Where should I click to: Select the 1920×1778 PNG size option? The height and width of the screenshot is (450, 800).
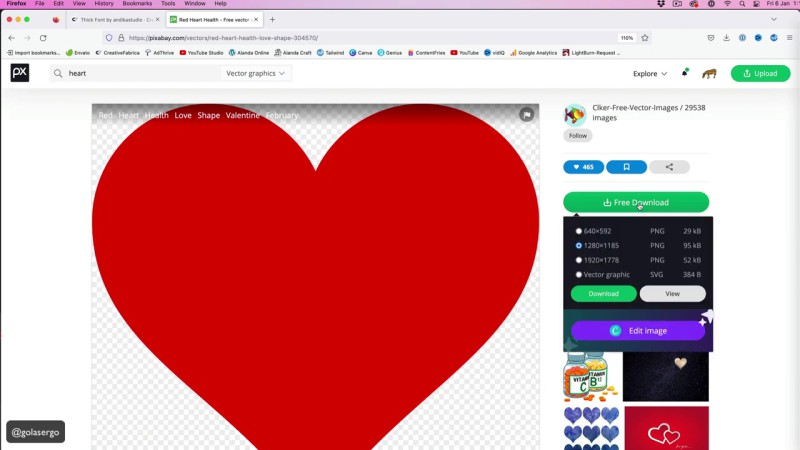[x=579, y=260]
